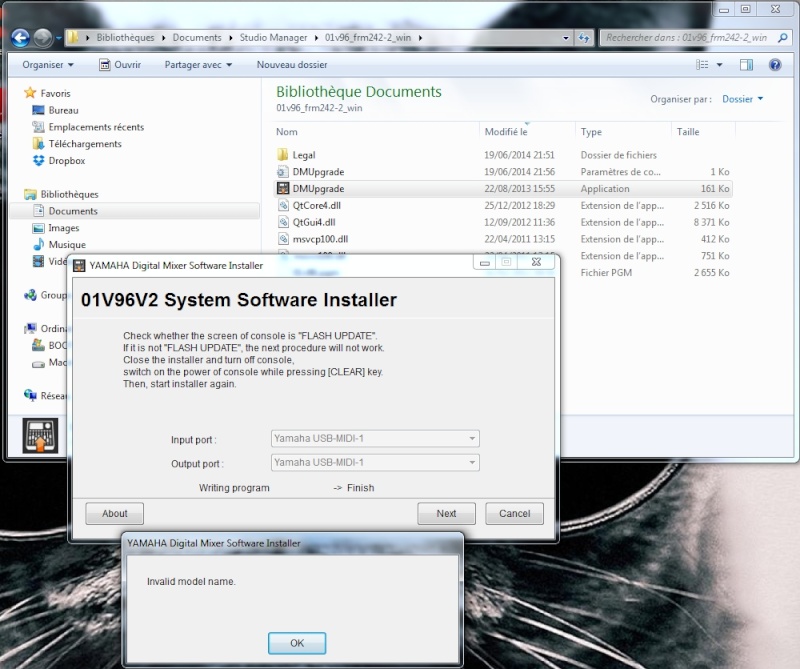Expand the address bar history dropdown
Screen dimensions: 800x669
[565, 38]
